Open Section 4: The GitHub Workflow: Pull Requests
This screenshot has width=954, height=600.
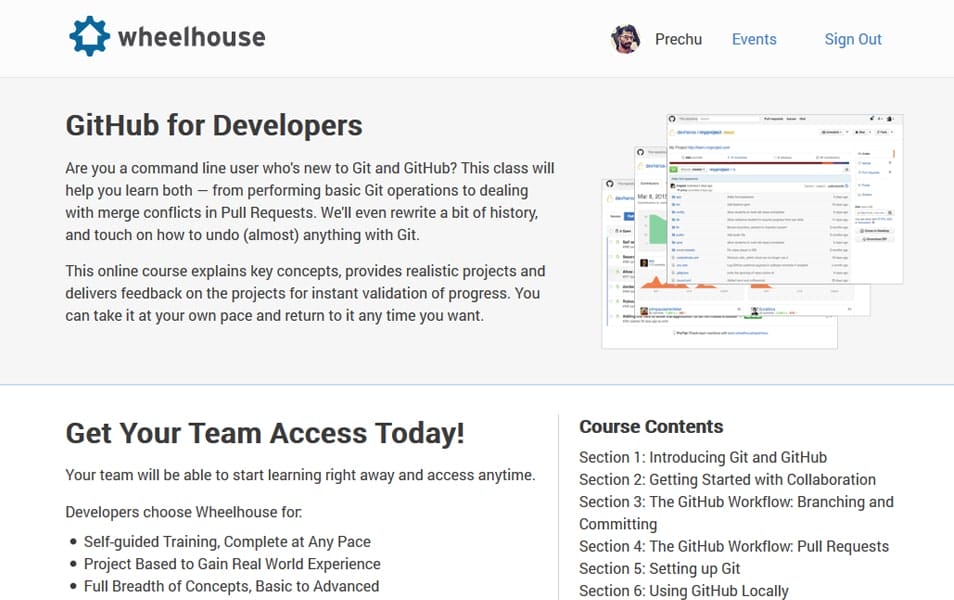734,546
